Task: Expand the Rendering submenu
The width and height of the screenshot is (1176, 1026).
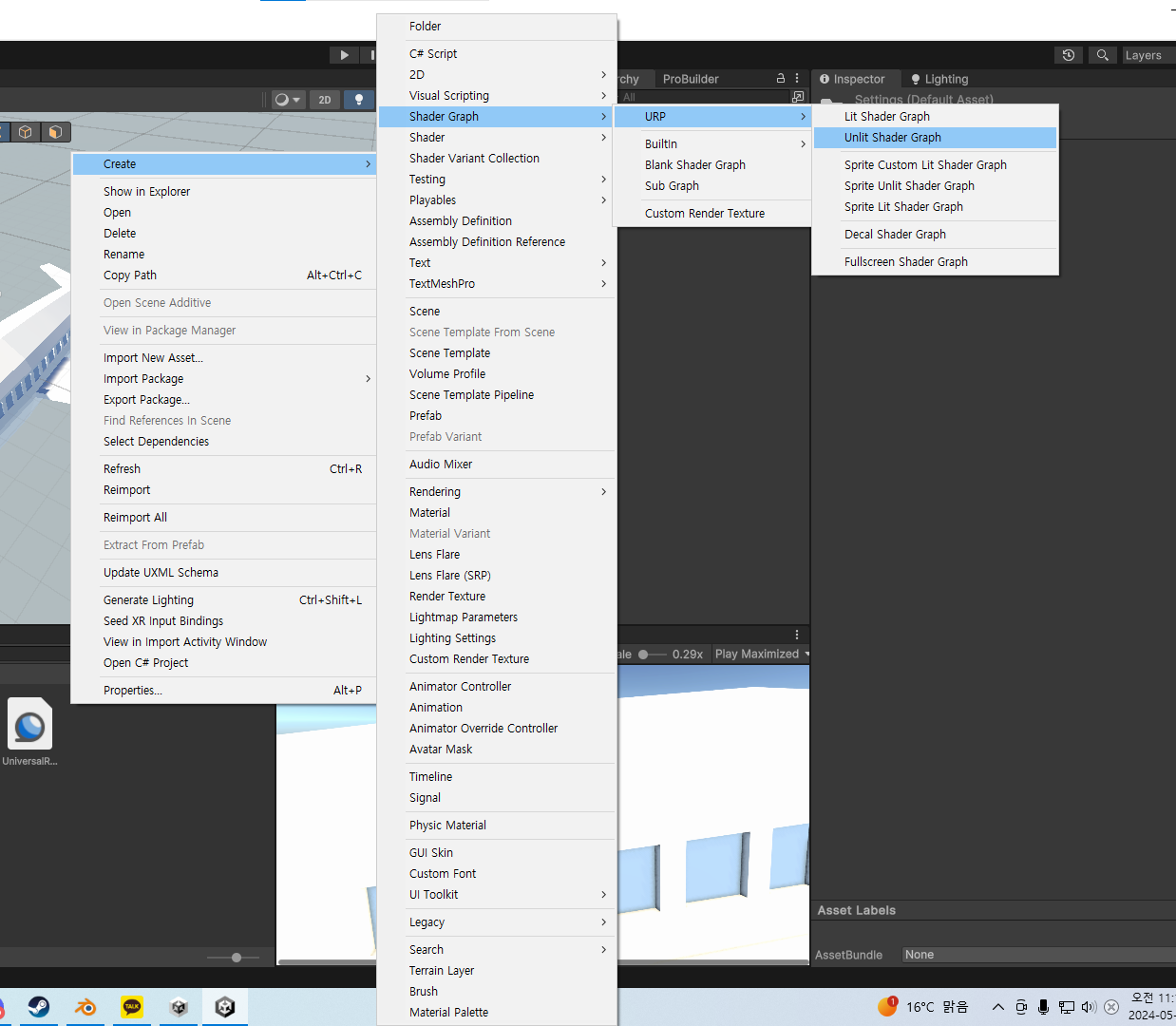Action: point(497,492)
